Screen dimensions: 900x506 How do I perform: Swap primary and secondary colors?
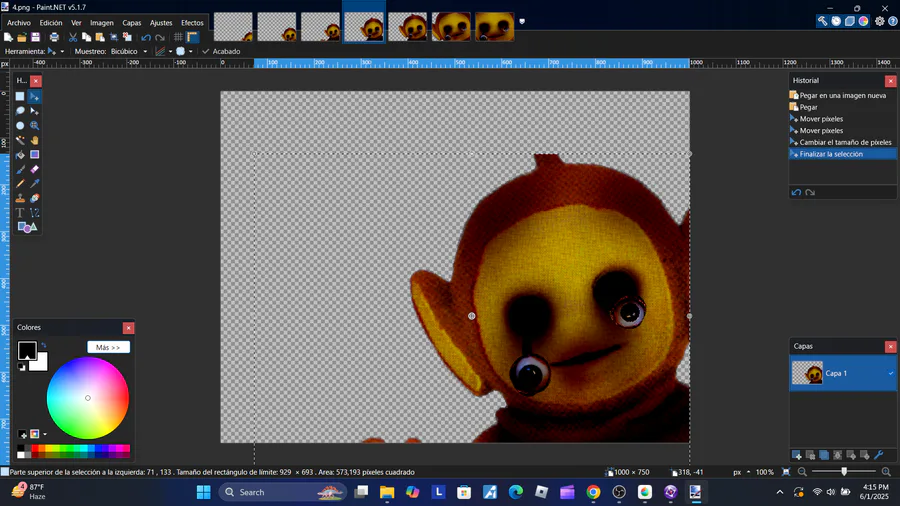(44, 345)
